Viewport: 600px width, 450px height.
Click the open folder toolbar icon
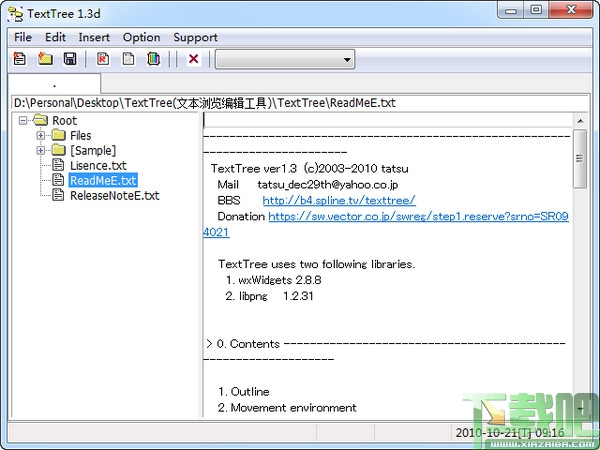coord(45,59)
